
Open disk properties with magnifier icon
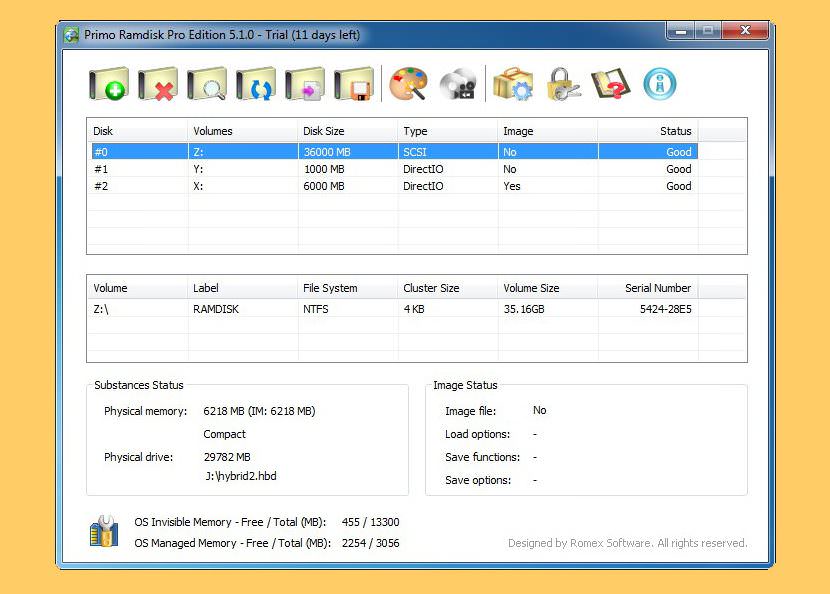point(206,84)
